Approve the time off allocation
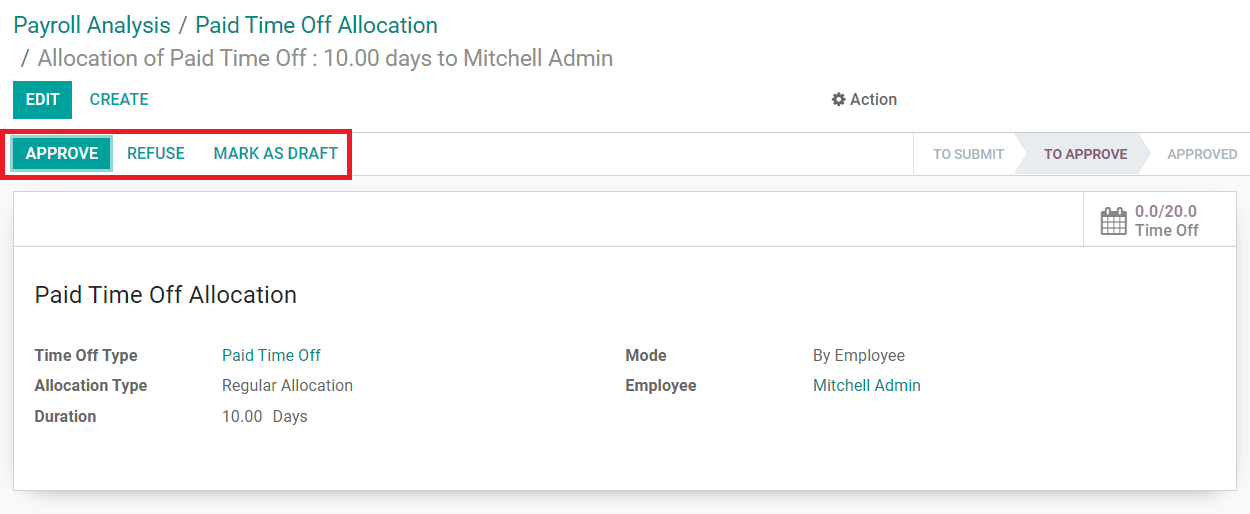Viewport: 1250px width, 514px height. [x=62, y=153]
